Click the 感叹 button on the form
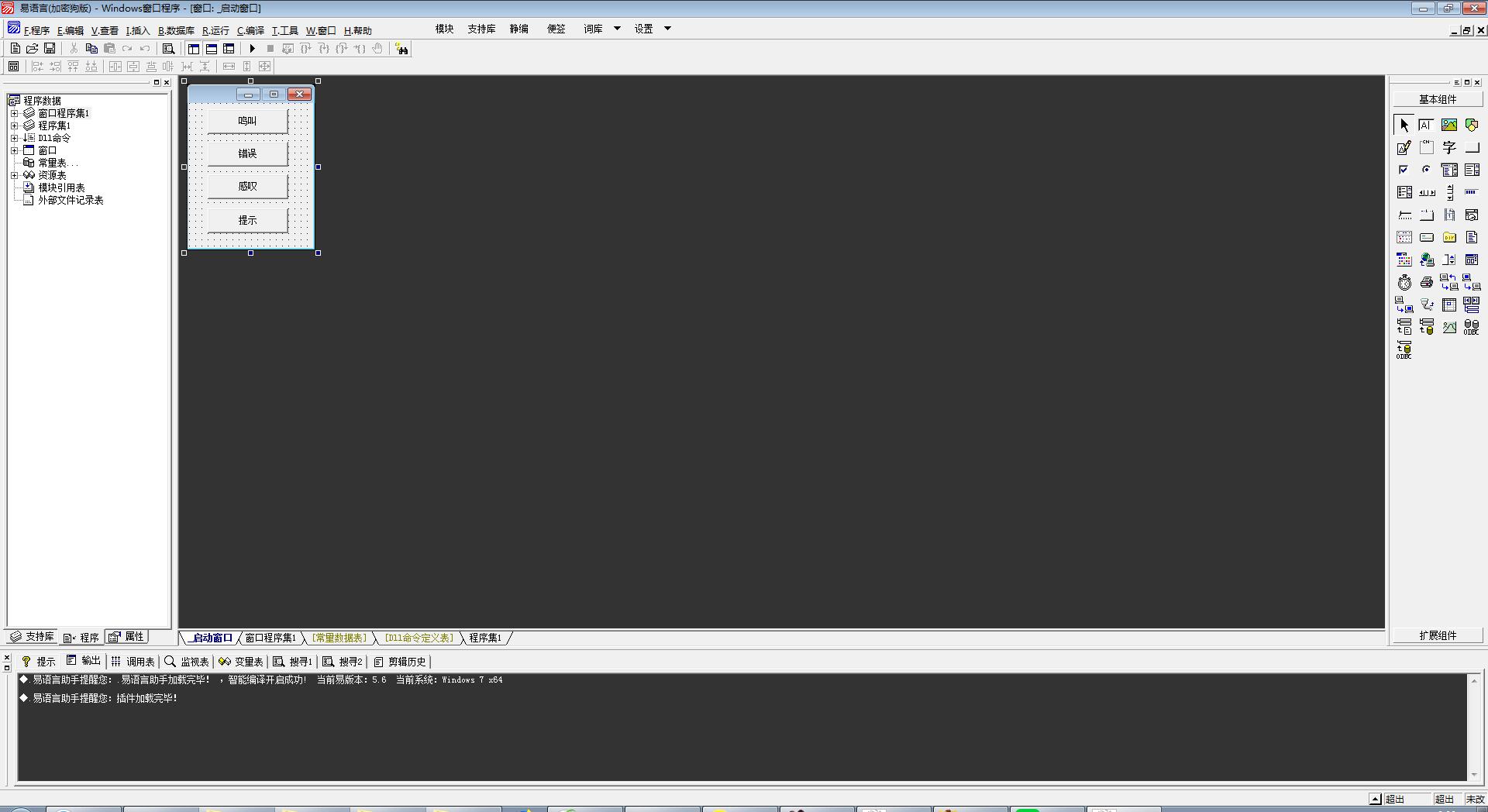The width and height of the screenshot is (1488, 812). [247, 186]
